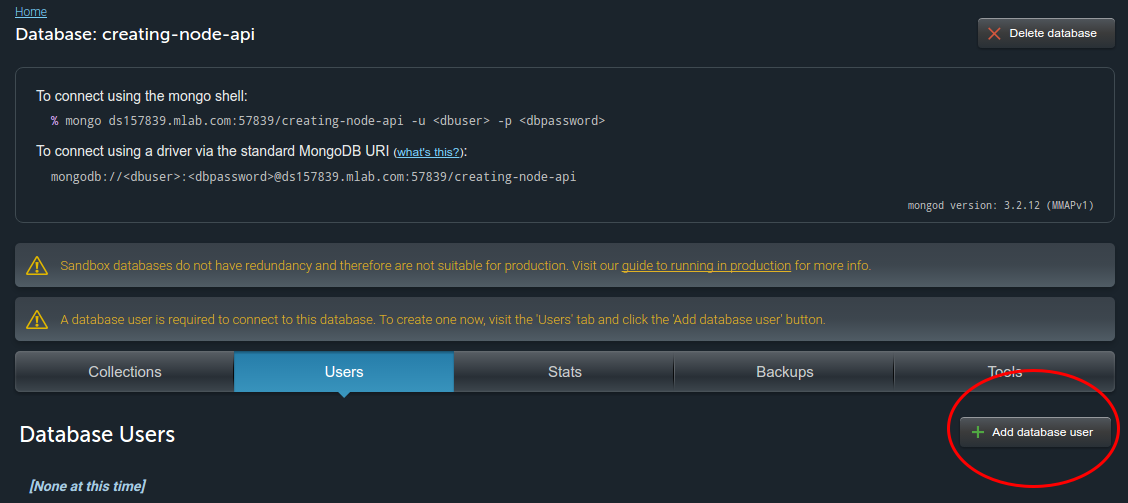Click the Add database user button
Screen dimensions: 1128x503
1035,432
